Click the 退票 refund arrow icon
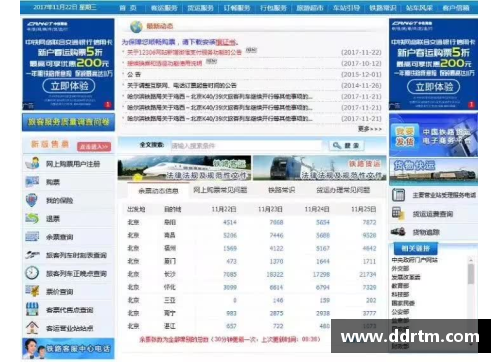Viewport: 500px width, 362px height. (32, 218)
